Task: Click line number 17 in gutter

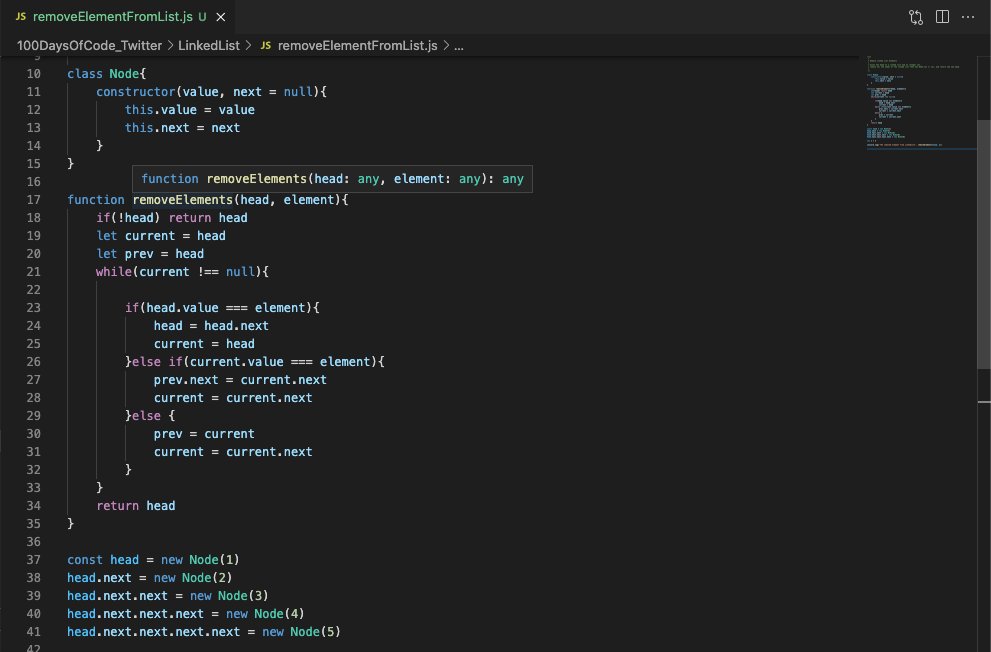Action: (x=33, y=200)
